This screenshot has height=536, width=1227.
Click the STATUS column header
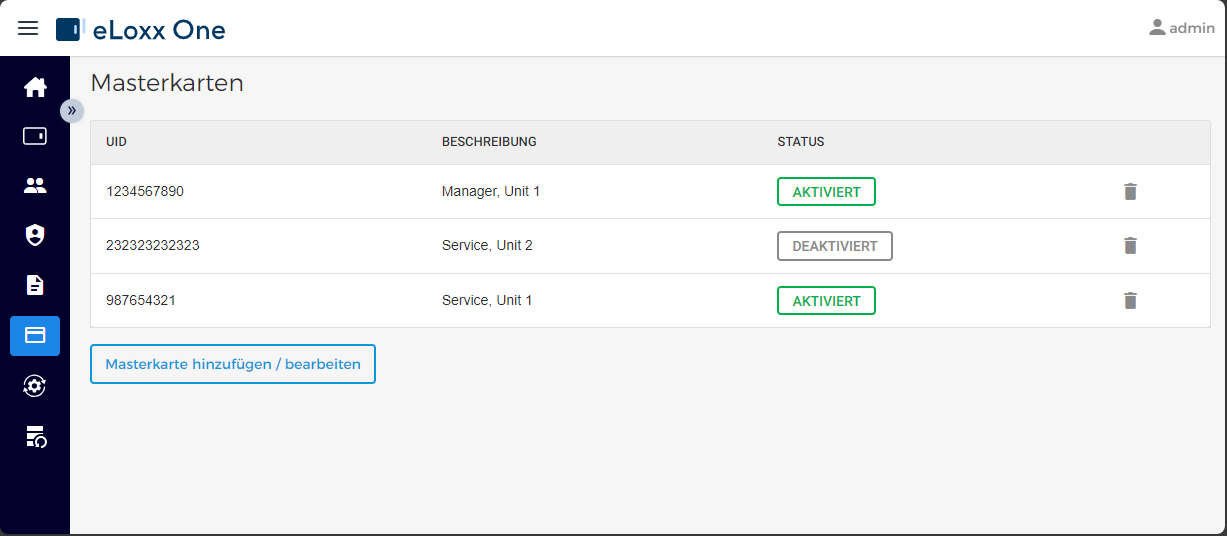(801, 142)
